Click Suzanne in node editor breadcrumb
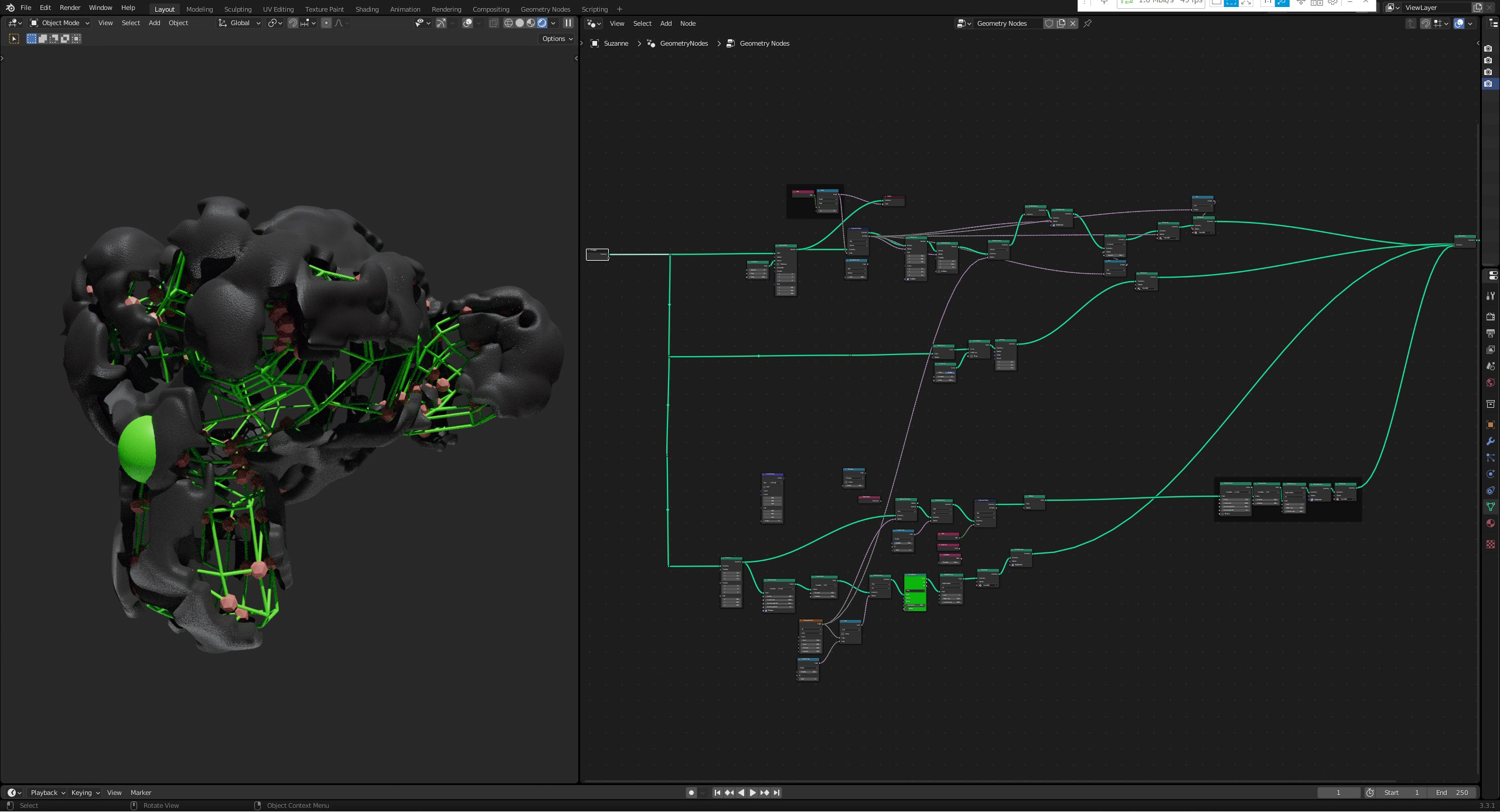Viewport: 1500px width, 812px height. tap(616, 43)
